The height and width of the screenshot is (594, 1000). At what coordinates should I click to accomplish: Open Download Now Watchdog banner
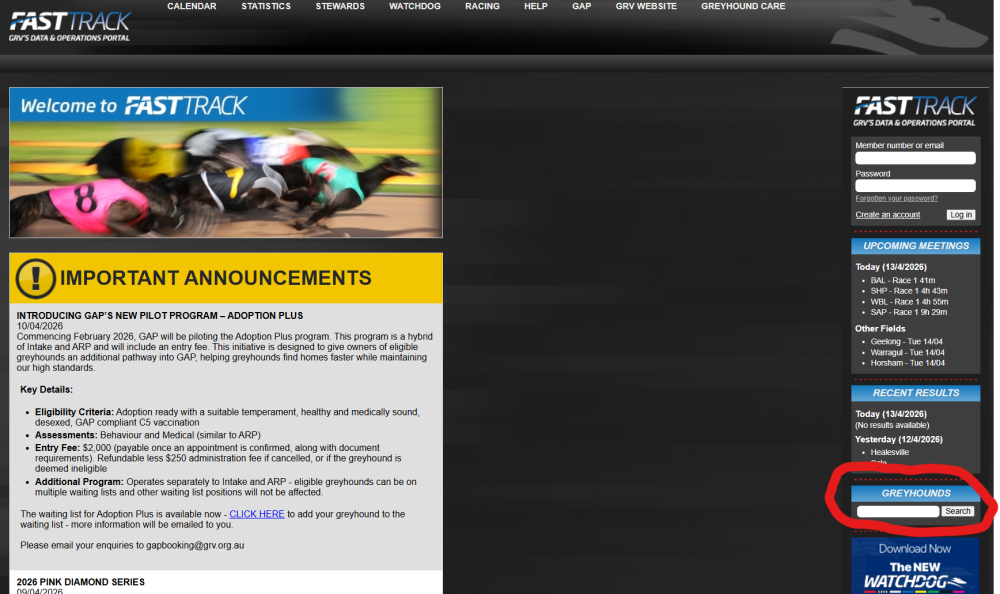915,566
